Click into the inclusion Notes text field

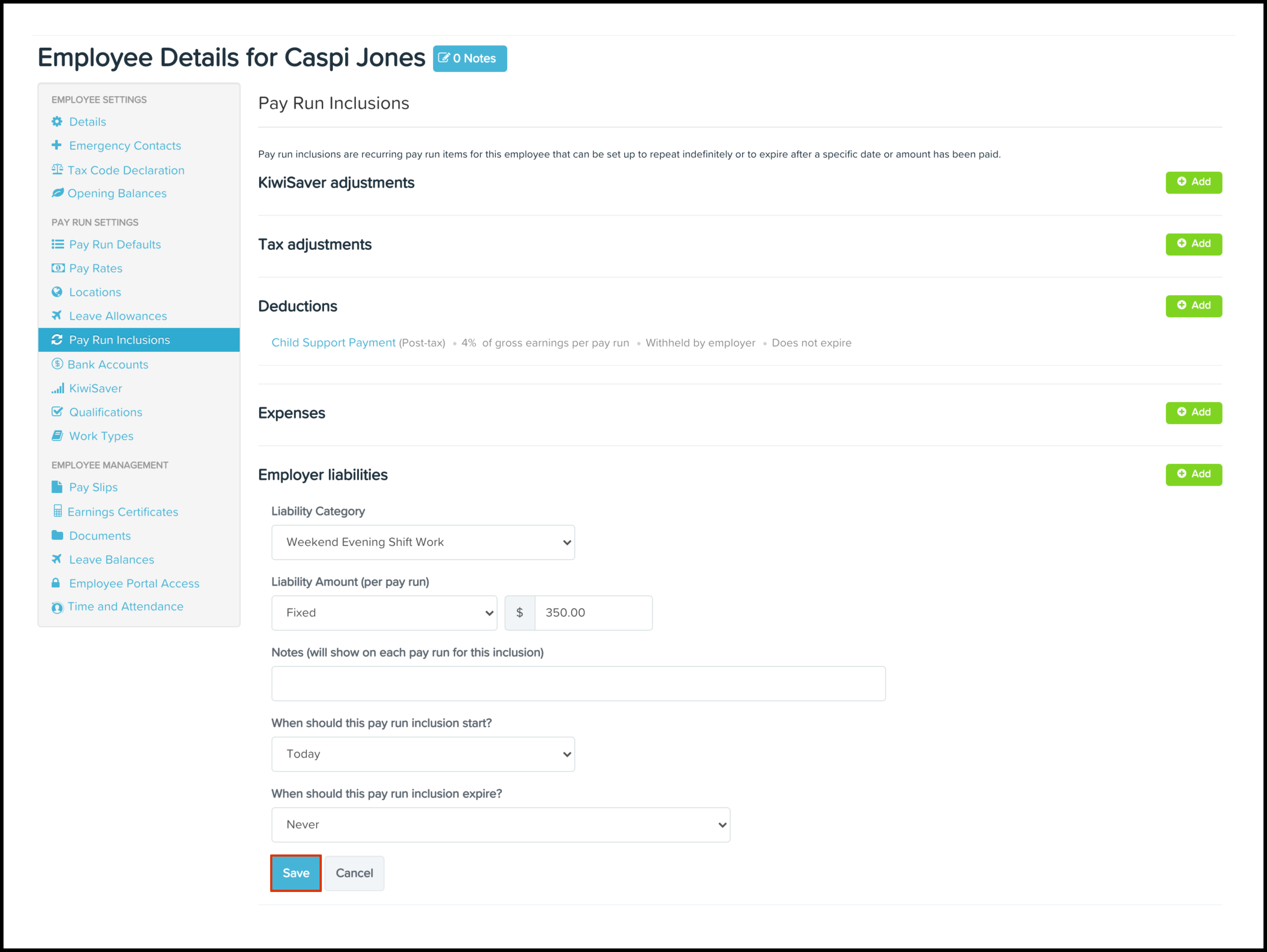click(578, 683)
